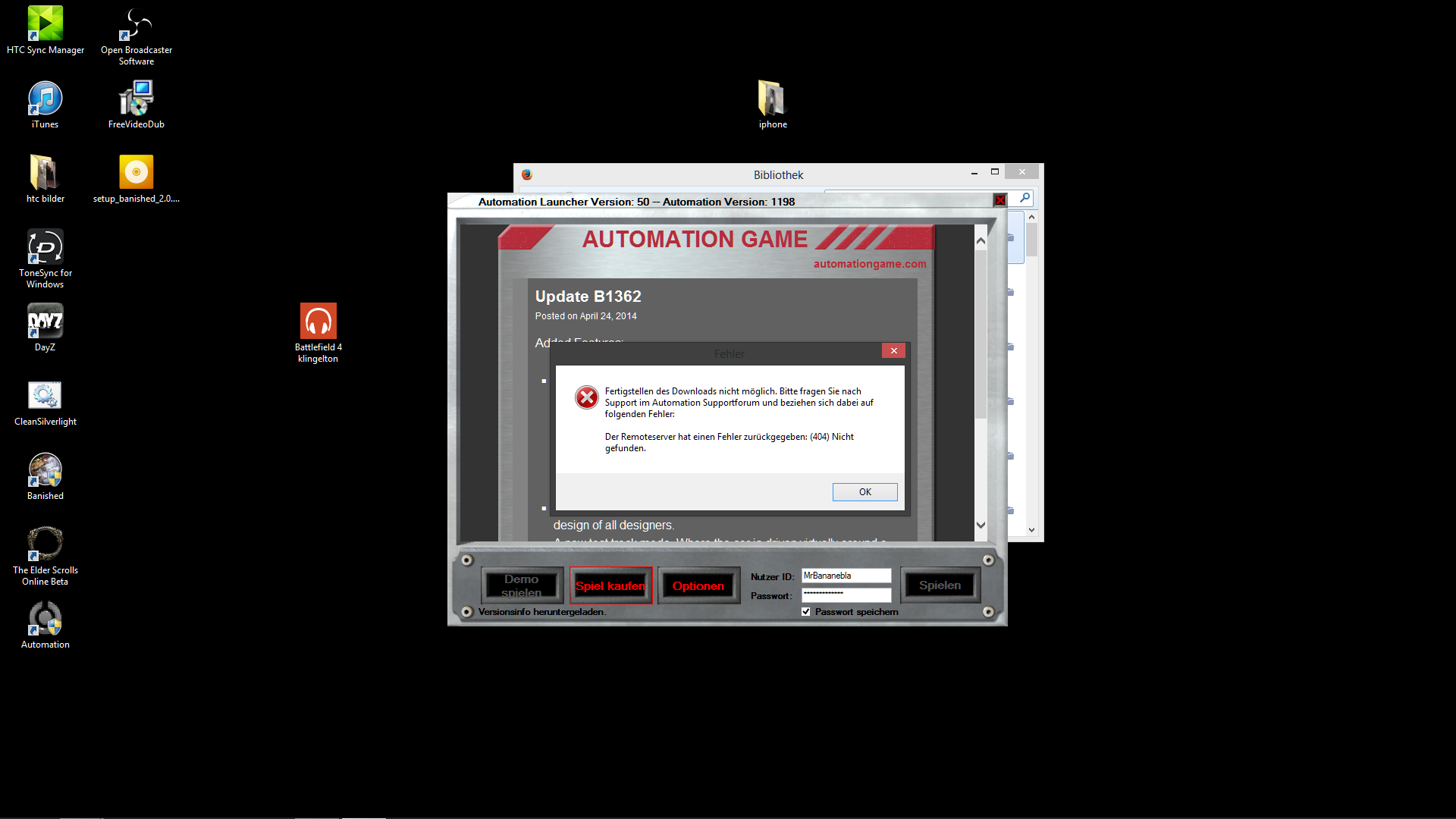Click the Spiel kaufen button
The width and height of the screenshot is (1456, 819).
[x=610, y=585]
